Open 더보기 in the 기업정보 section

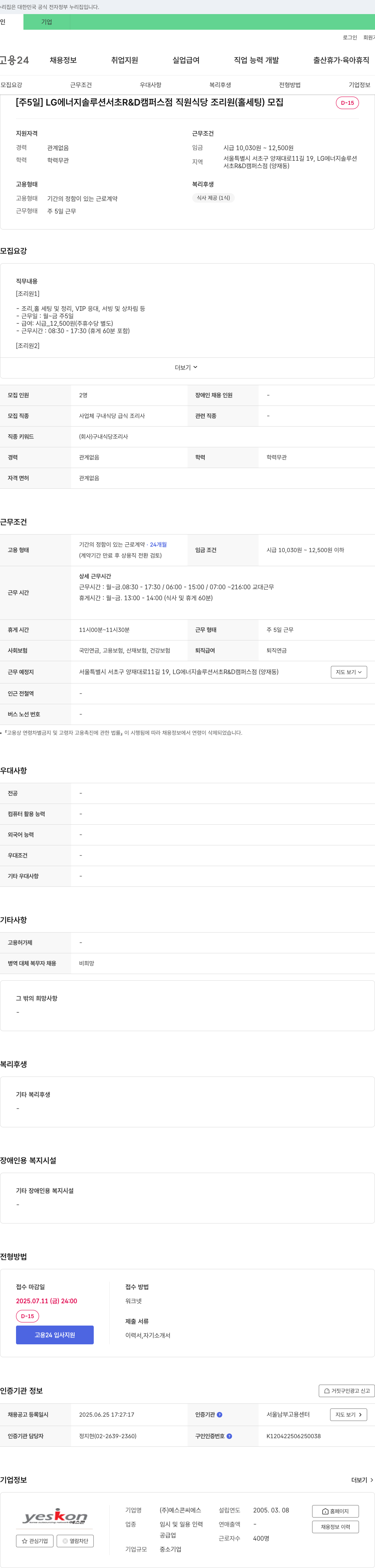pos(362,1480)
